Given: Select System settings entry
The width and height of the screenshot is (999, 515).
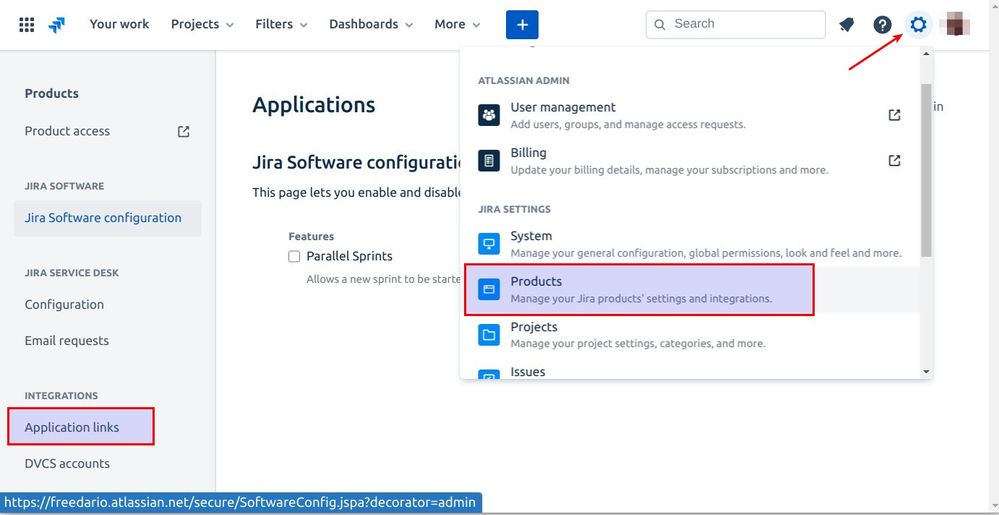Looking at the screenshot, I should click(x=690, y=243).
